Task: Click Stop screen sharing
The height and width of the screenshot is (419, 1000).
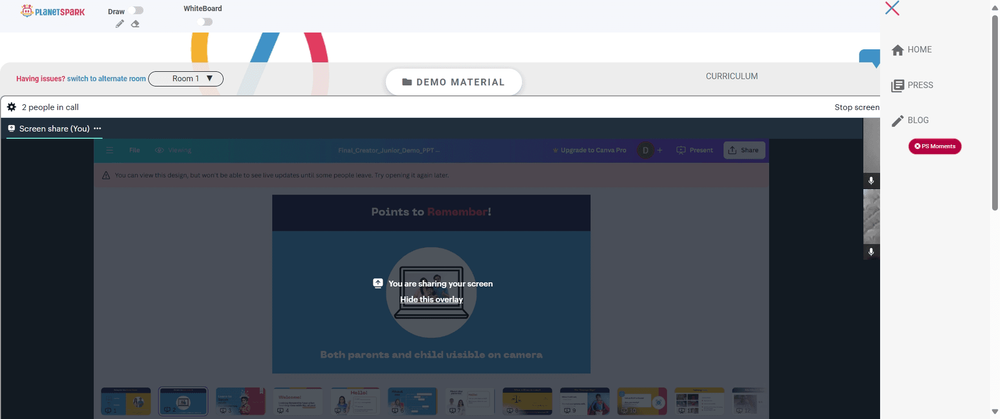Action: point(857,107)
